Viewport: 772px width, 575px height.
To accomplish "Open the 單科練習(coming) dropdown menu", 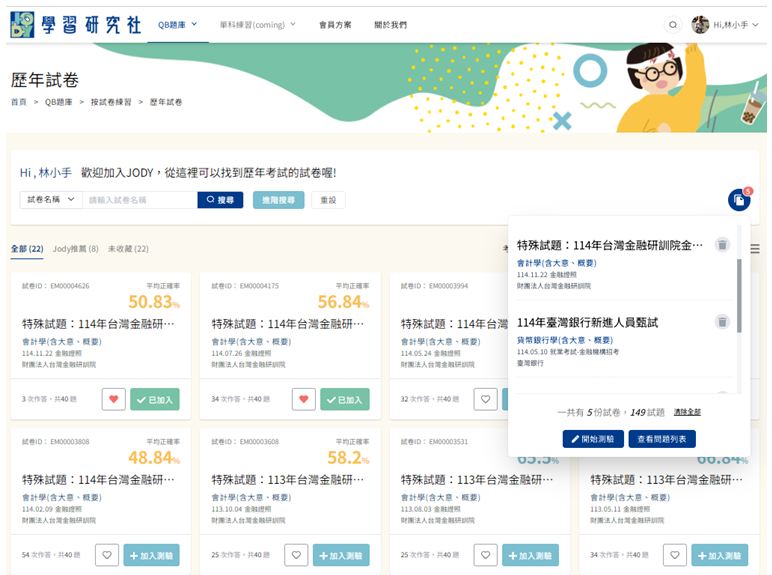I will [257, 24].
